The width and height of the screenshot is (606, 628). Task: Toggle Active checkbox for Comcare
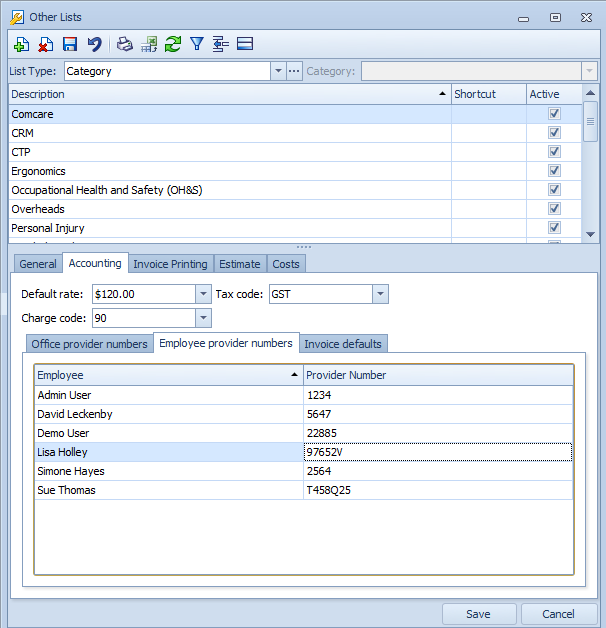point(554,114)
